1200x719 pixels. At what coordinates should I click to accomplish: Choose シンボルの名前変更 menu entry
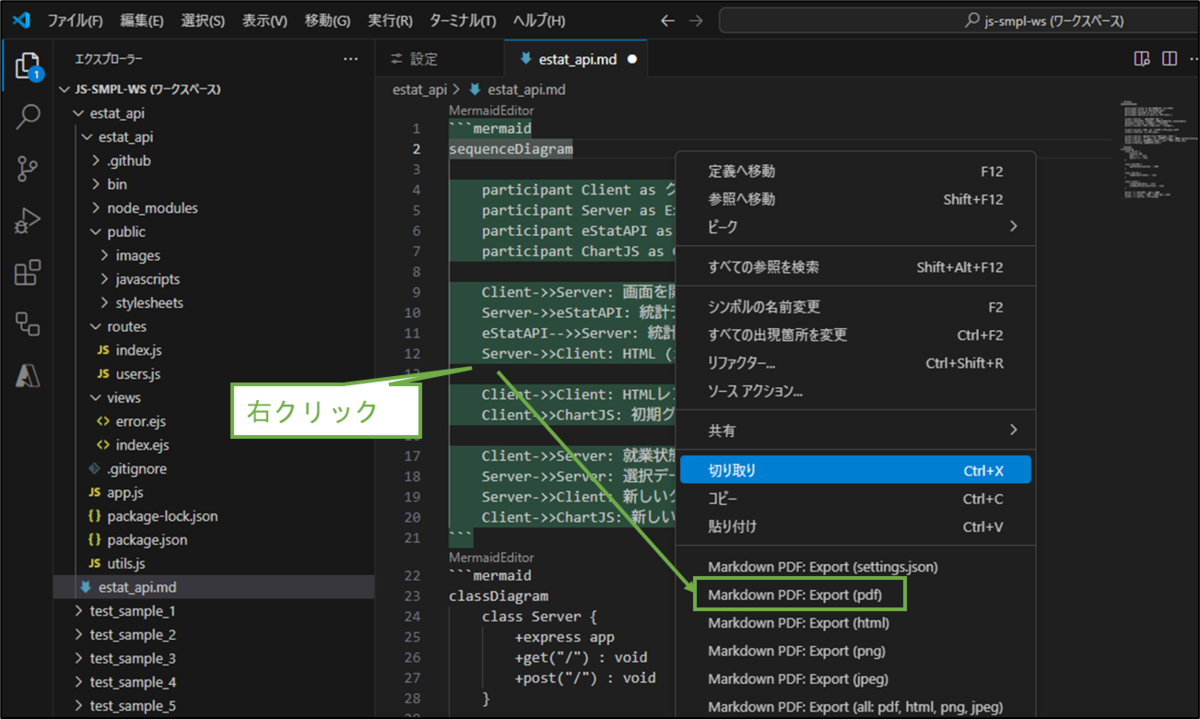click(x=855, y=307)
